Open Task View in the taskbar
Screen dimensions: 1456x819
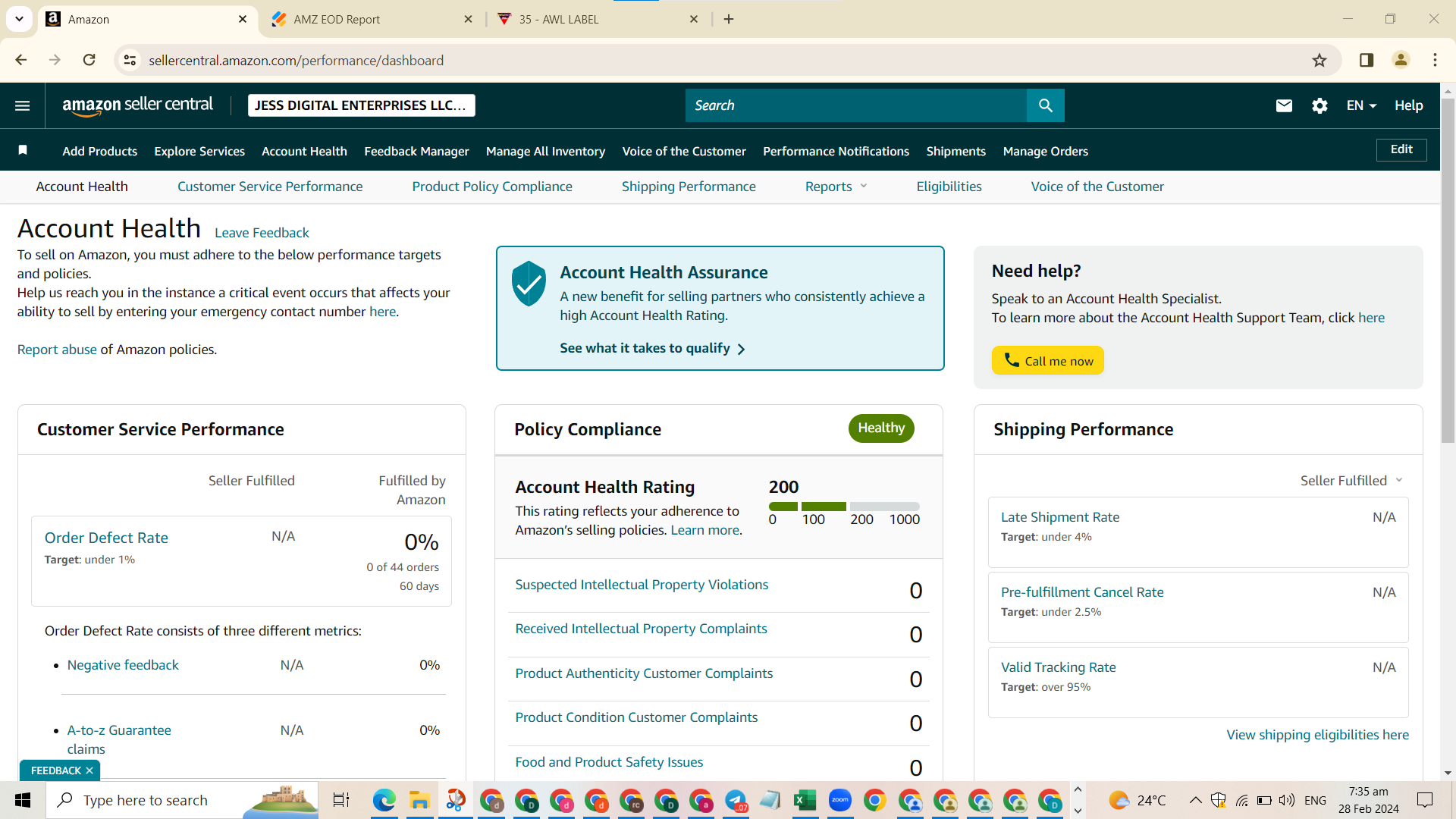pyautogui.click(x=341, y=800)
